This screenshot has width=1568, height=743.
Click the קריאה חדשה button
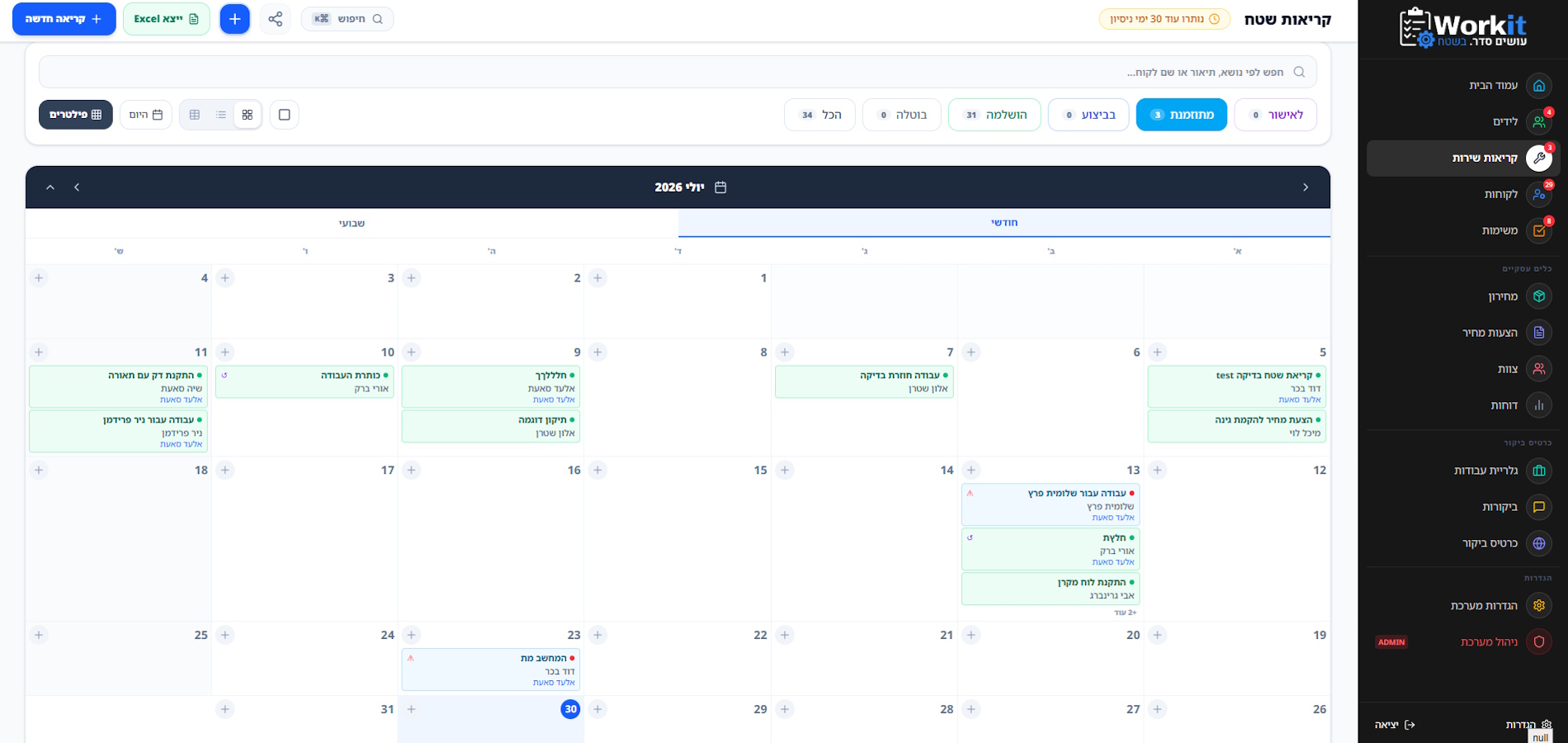coord(64,19)
